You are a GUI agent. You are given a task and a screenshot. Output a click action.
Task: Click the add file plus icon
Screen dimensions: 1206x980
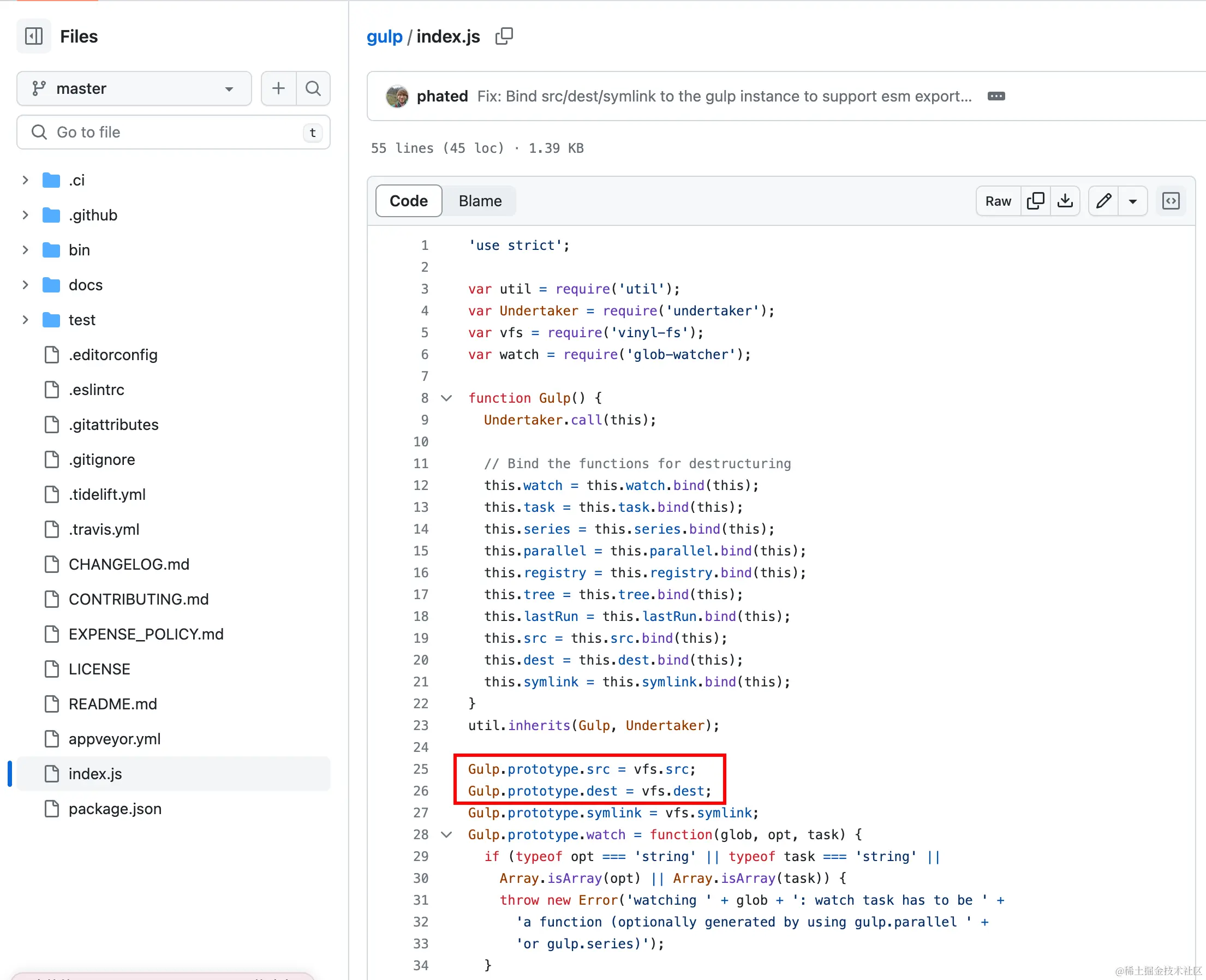(278, 88)
